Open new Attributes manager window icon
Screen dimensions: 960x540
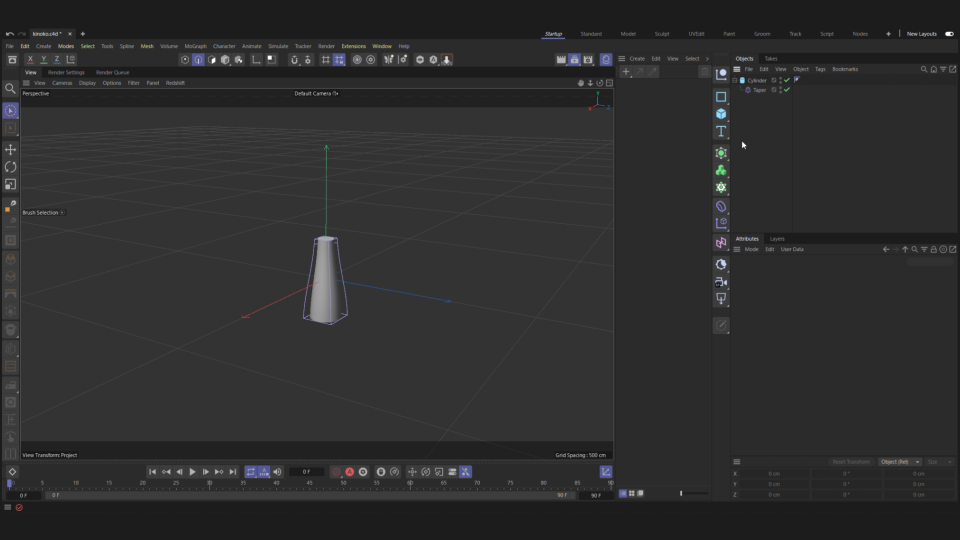point(953,249)
